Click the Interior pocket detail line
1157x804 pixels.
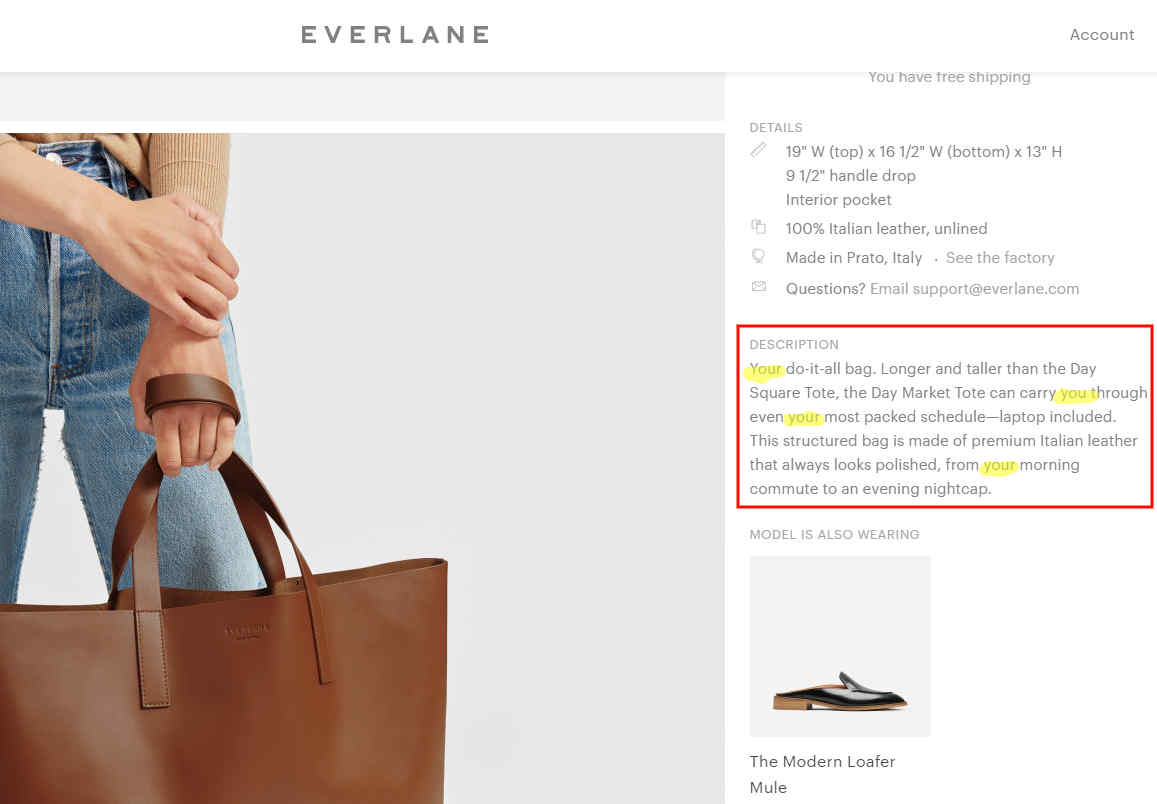(838, 200)
